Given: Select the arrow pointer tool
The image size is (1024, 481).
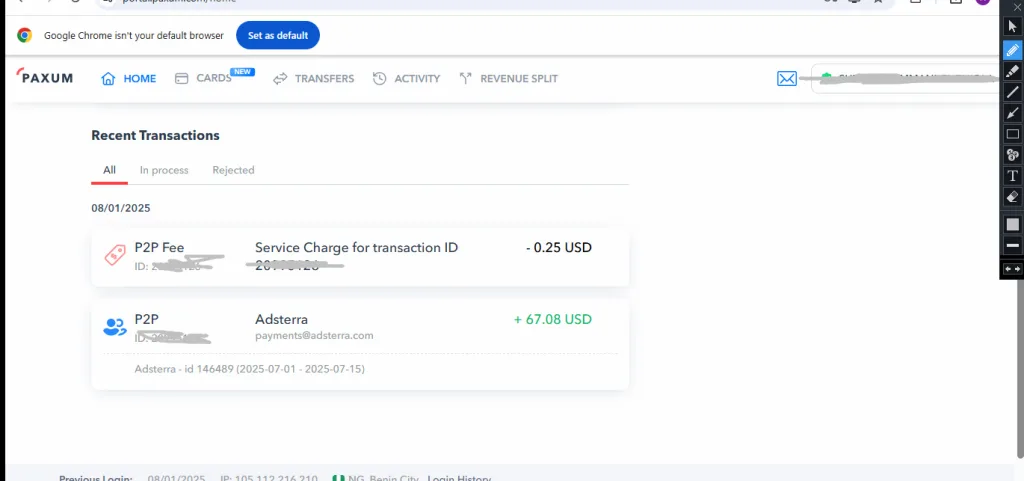Looking at the screenshot, I should click(1012, 27).
